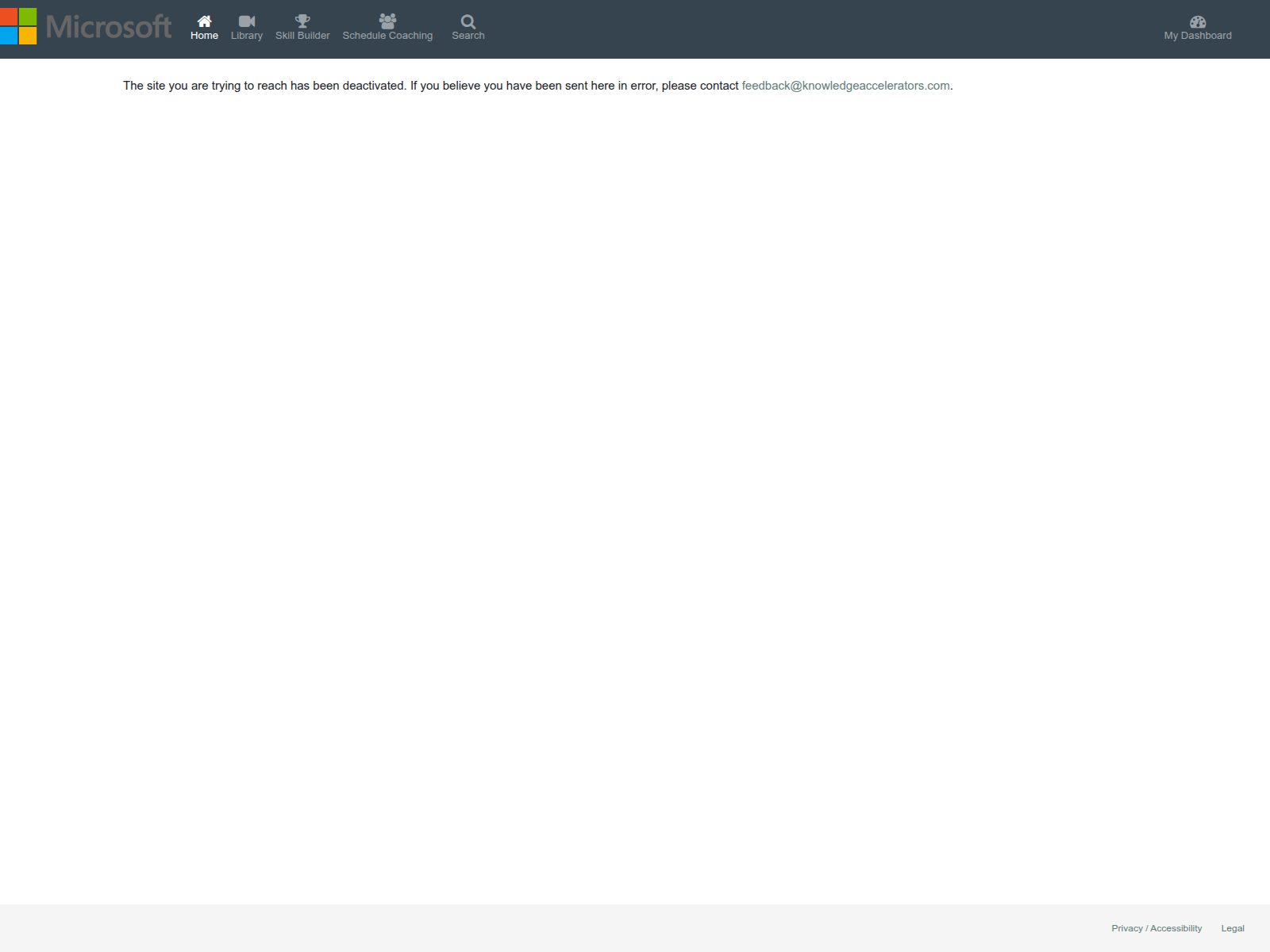Open the My Dashboard gauge icon
The image size is (1270, 952).
pos(1198,21)
